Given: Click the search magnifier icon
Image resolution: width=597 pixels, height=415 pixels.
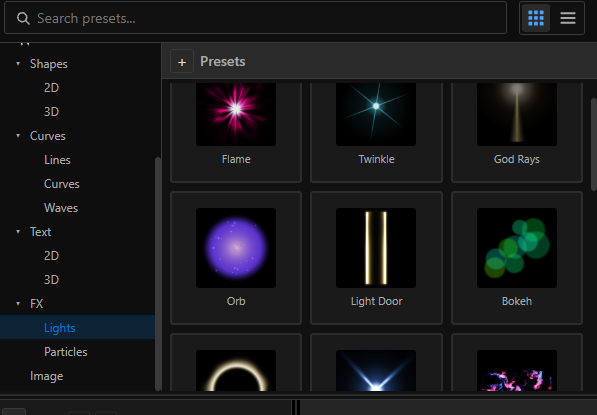Looking at the screenshot, I should coord(23,18).
